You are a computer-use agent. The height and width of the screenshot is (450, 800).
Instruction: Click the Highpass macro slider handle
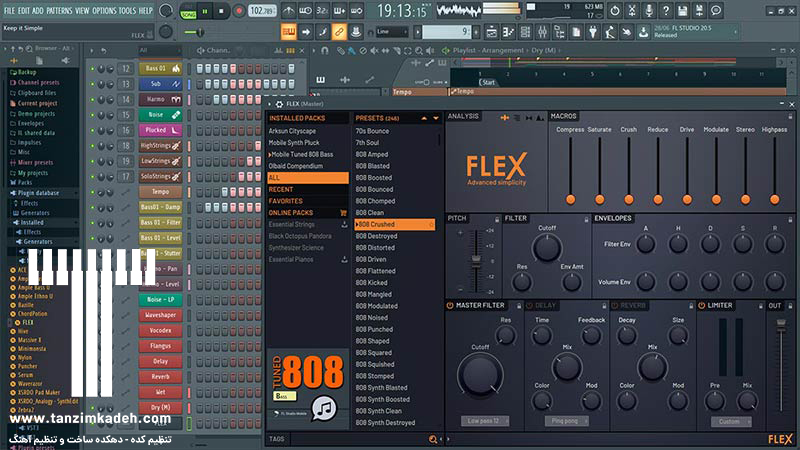[x=774, y=199]
